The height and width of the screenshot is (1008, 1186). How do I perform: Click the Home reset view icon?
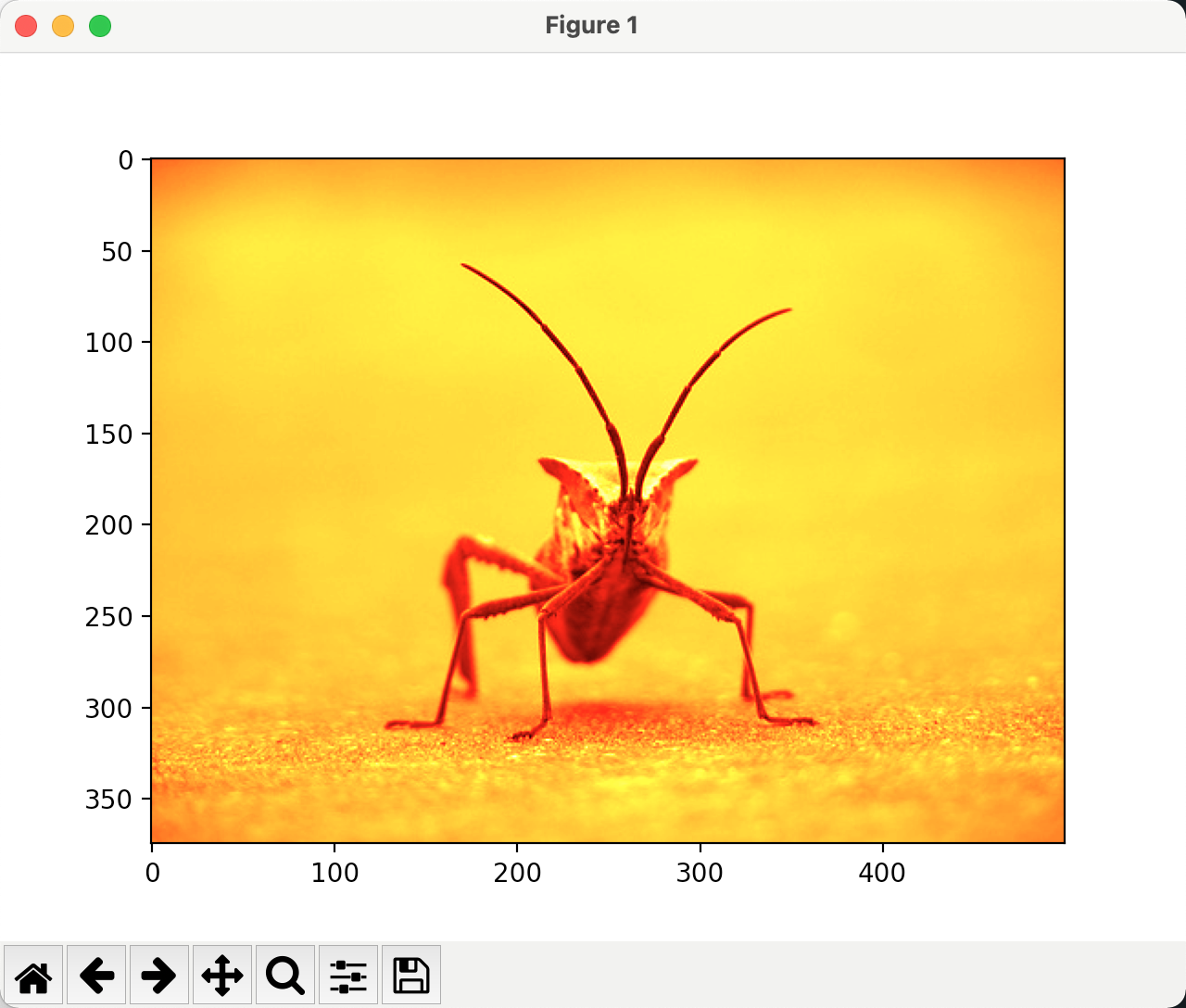coord(33,975)
